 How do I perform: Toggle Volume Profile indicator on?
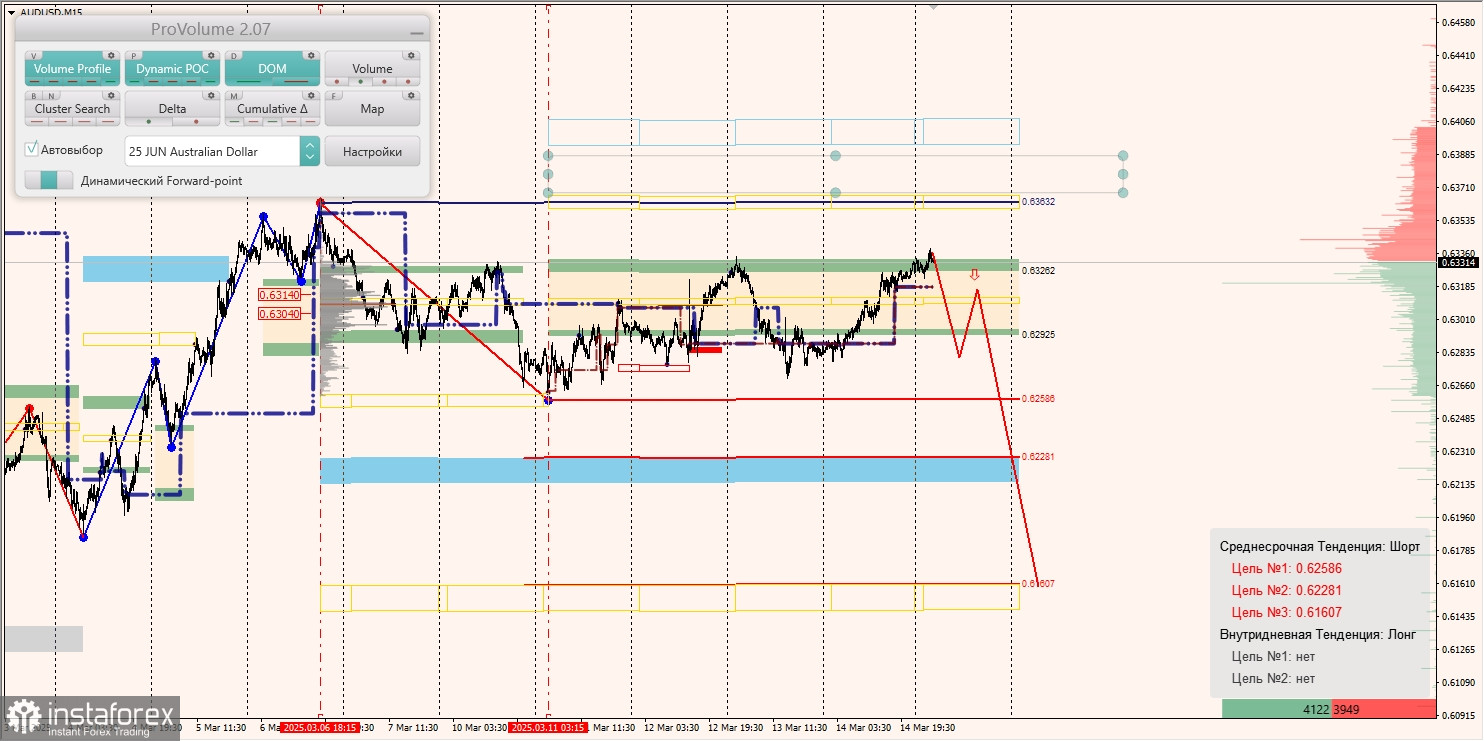72,69
